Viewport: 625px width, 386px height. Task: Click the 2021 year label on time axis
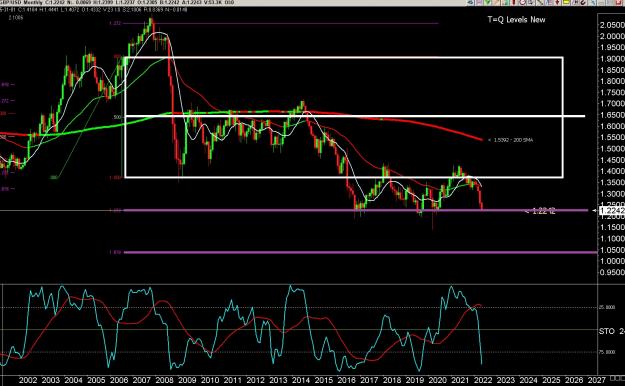pyautogui.click(x=460, y=380)
